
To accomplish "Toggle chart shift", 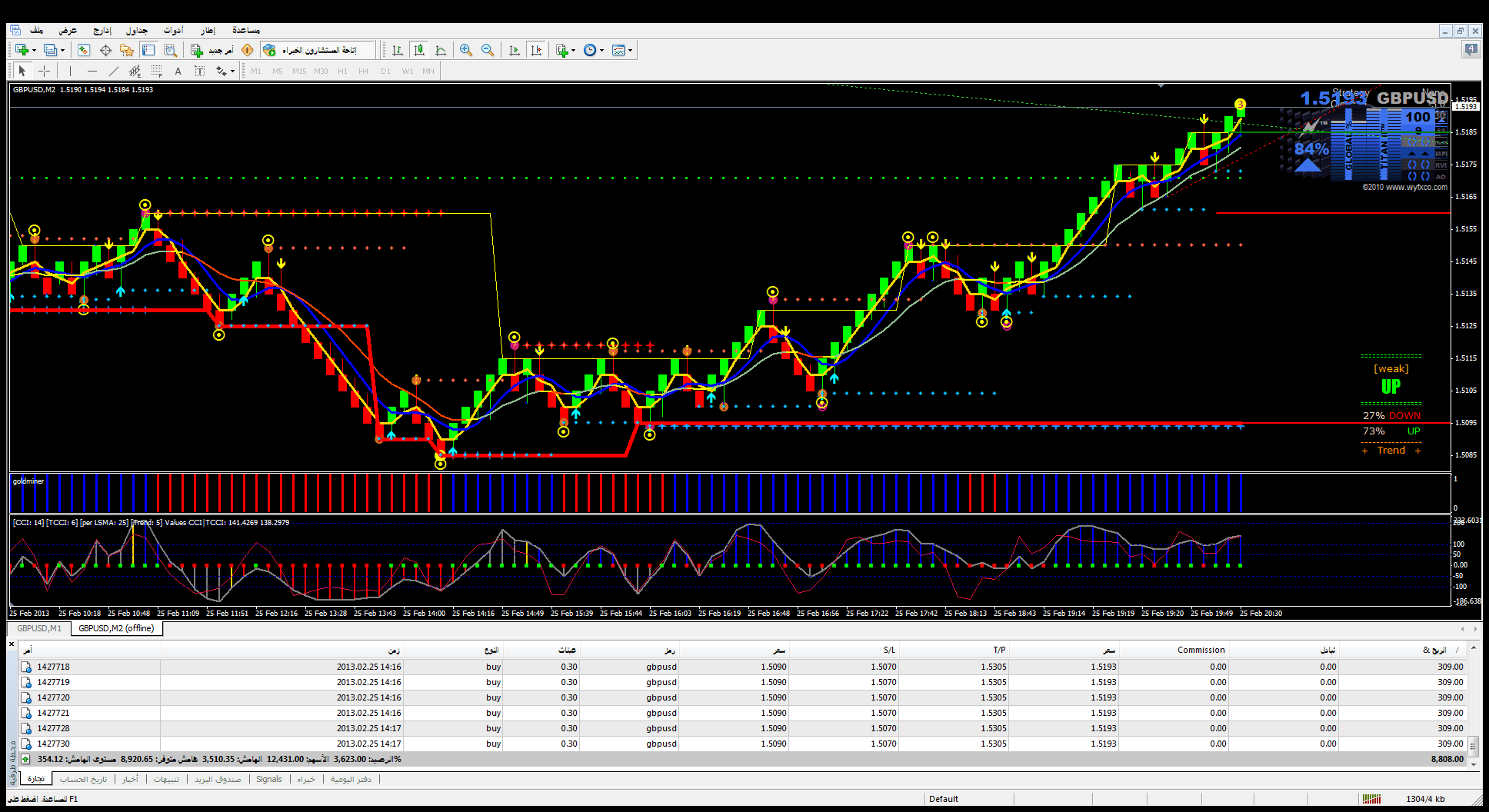I will (x=536, y=50).
